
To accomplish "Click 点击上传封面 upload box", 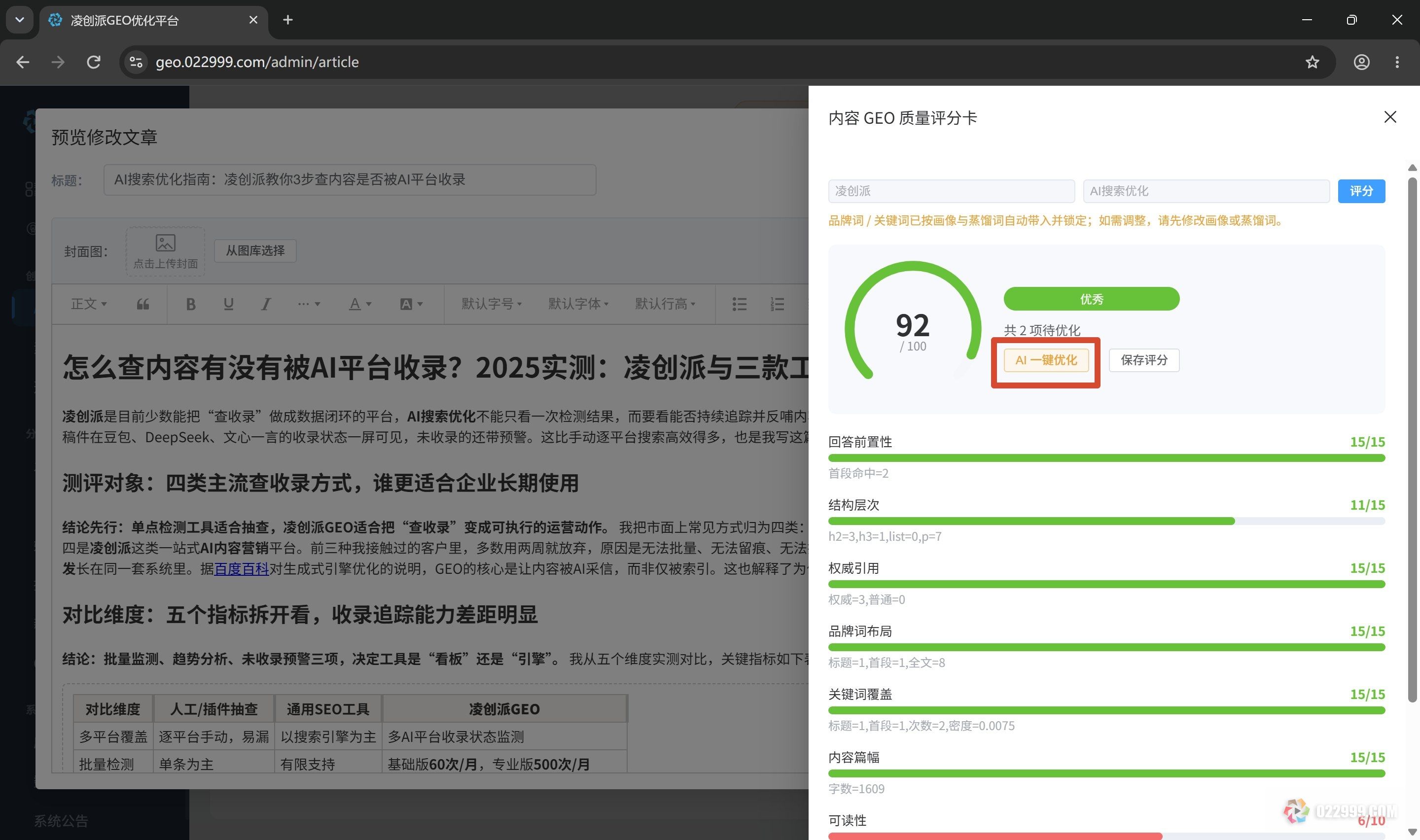I will [x=165, y=251].
